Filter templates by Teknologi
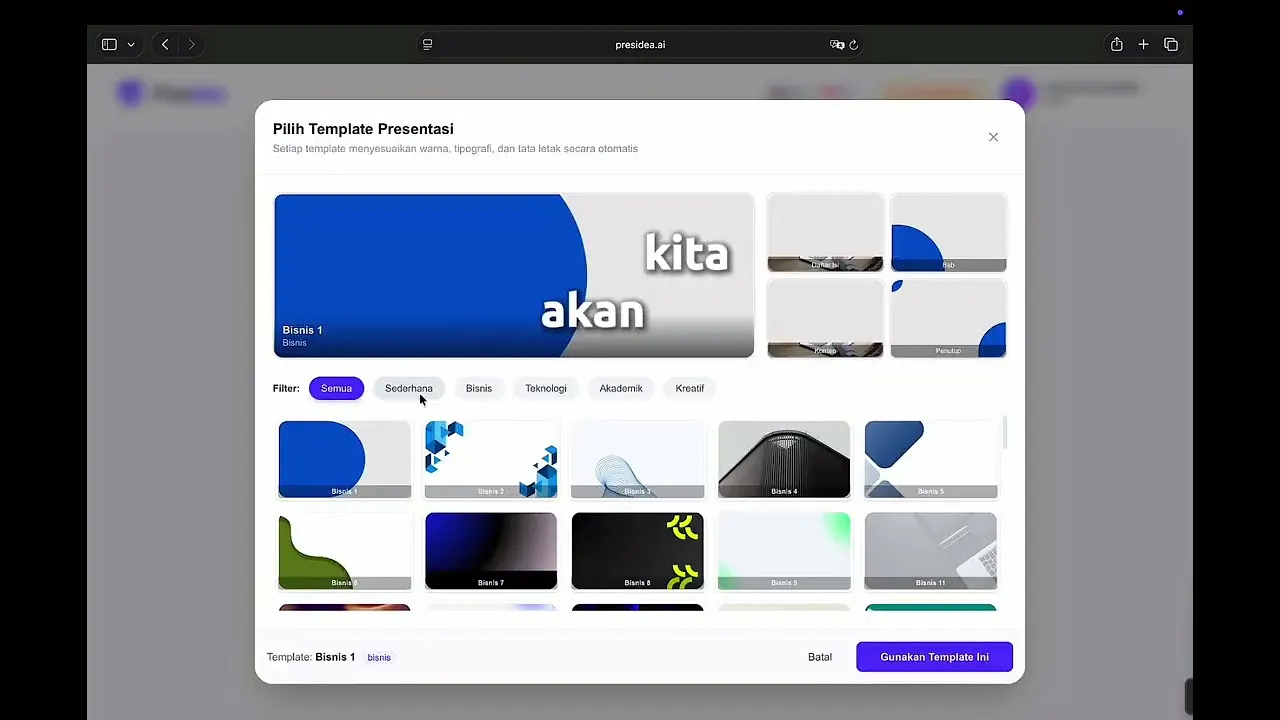Viewport: 1280px width, 720px height. click(546, 388)
